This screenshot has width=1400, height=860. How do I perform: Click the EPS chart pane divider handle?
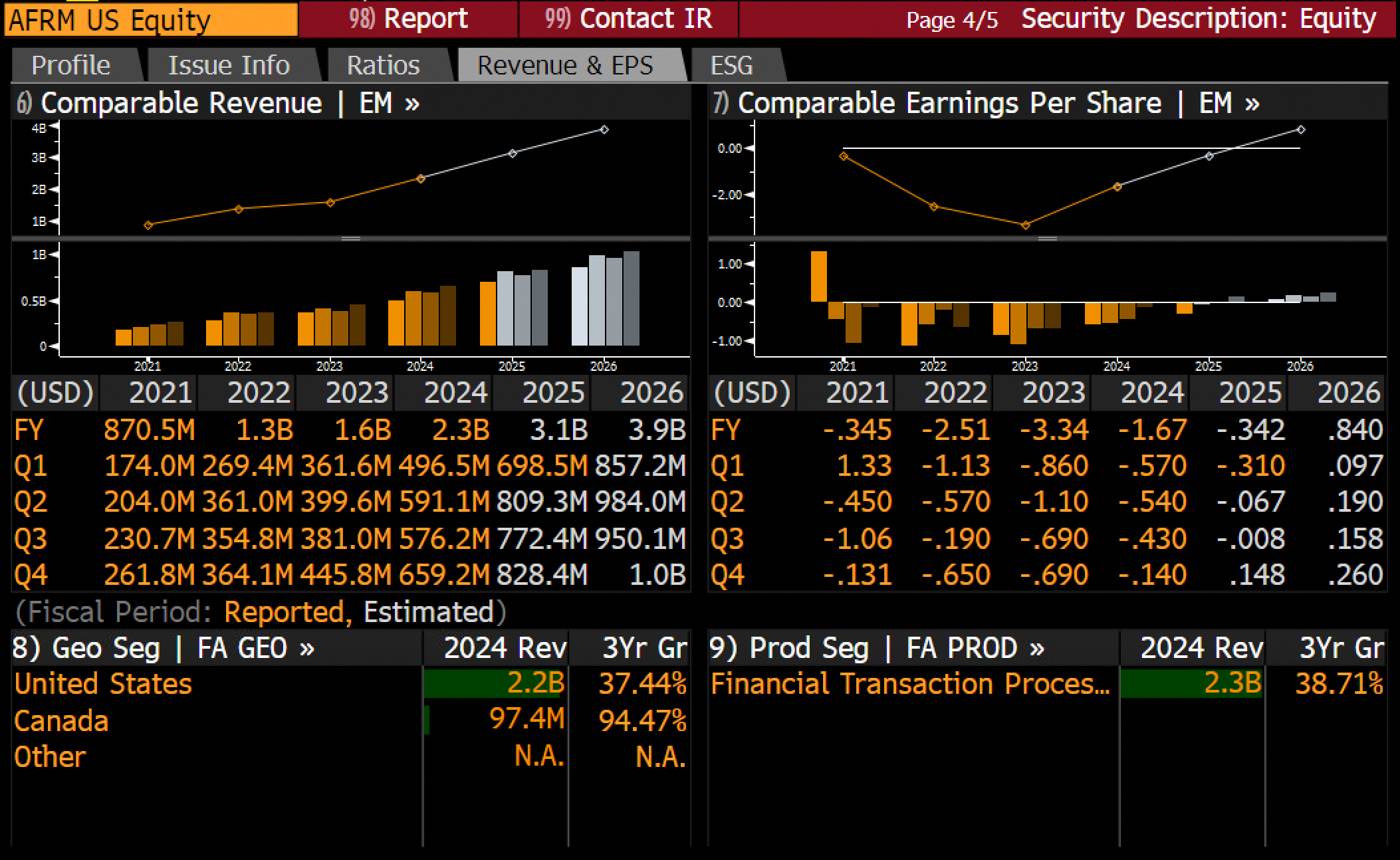click(x=1048, y=239)
